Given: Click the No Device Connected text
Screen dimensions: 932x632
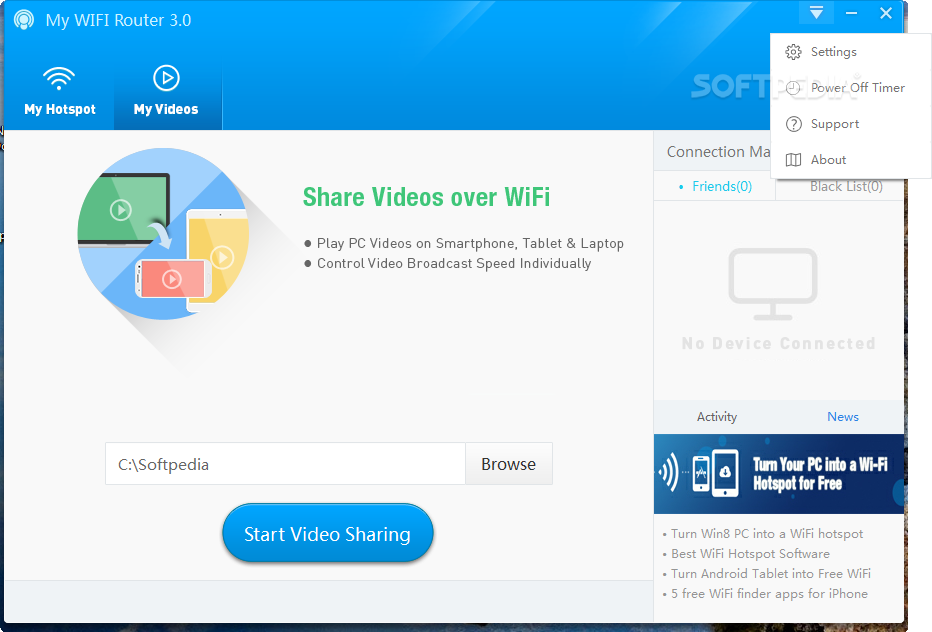Looking at the screenshot, I should [x=779, y=344].
